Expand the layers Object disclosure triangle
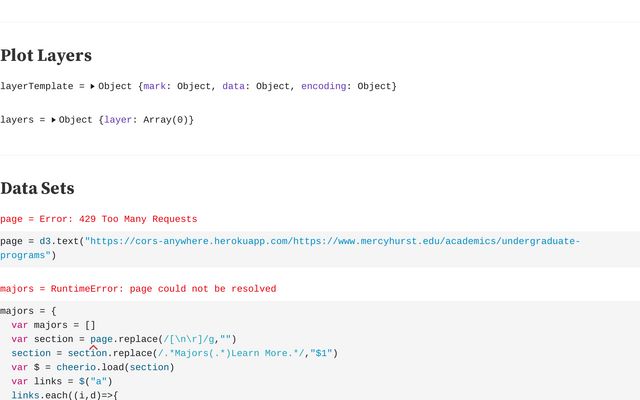 click(54, 120)
